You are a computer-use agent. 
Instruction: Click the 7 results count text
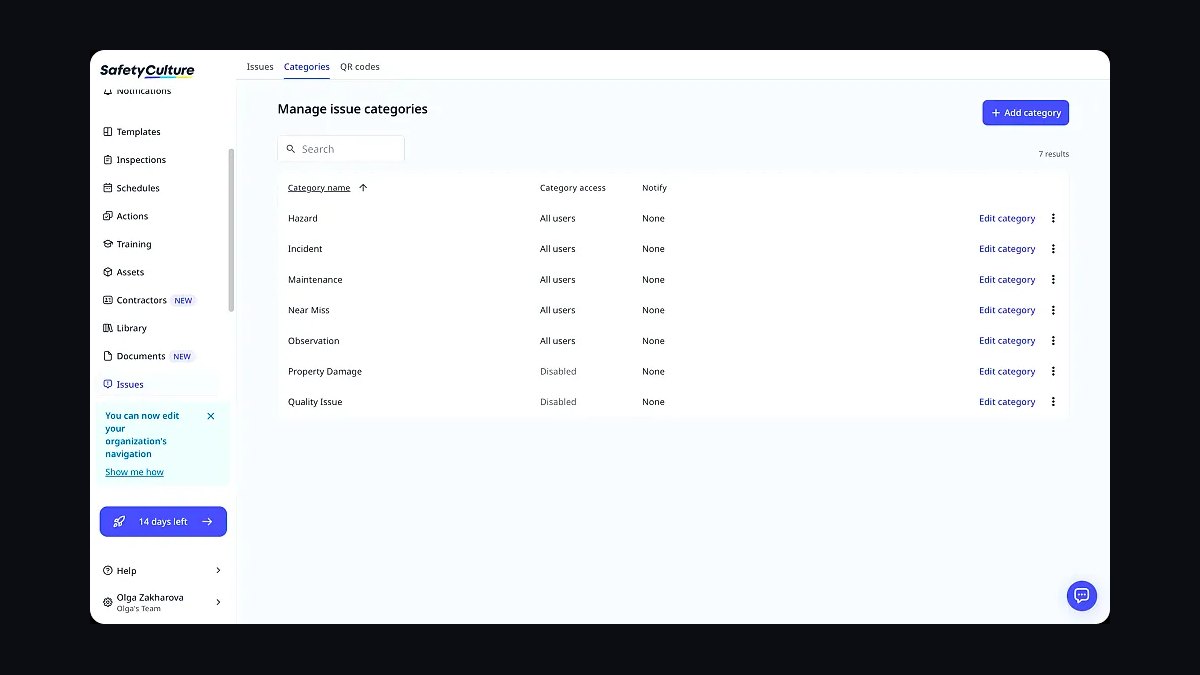[1054, 154]
